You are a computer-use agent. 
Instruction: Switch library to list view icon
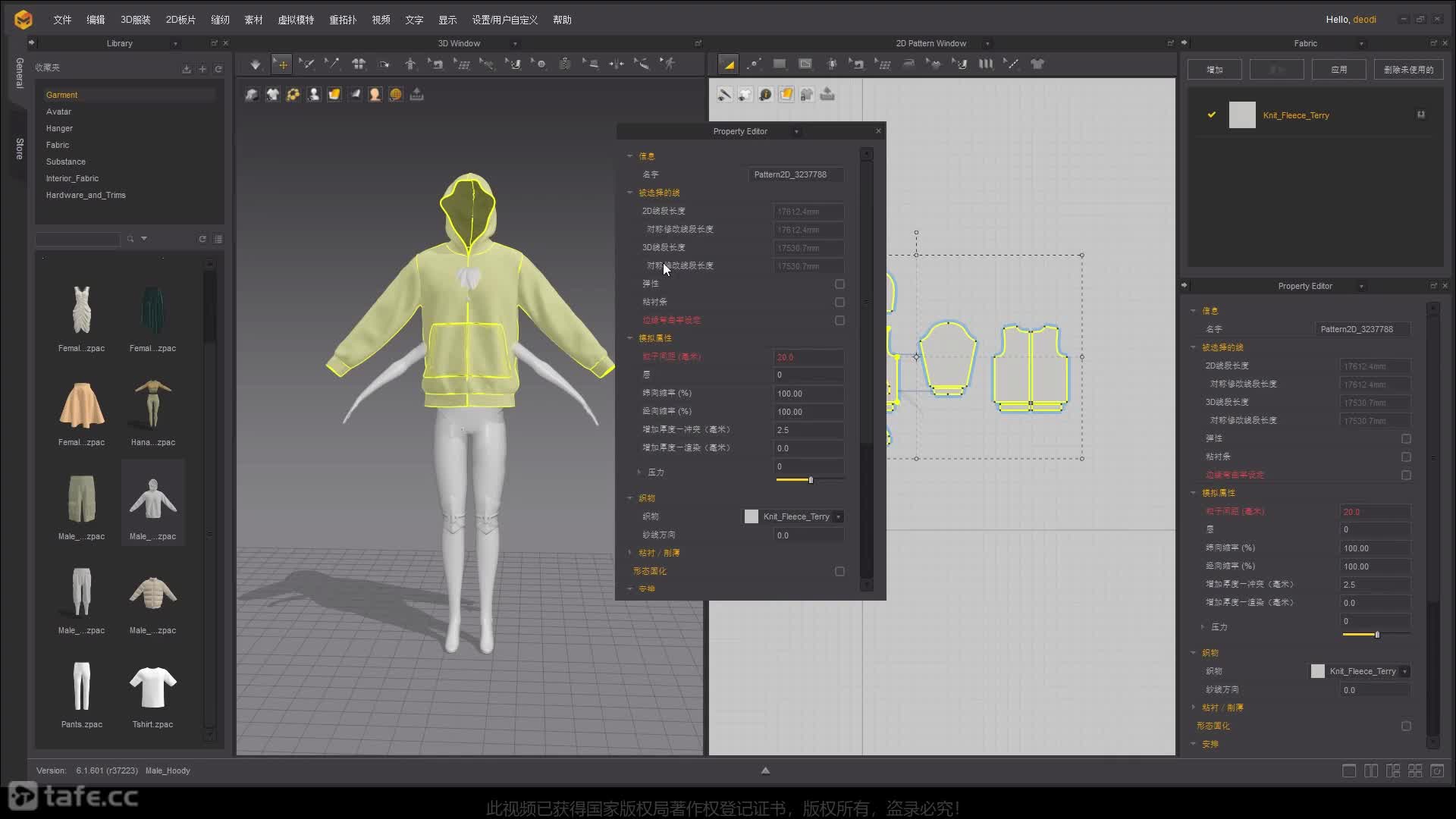tap(218, 239)
